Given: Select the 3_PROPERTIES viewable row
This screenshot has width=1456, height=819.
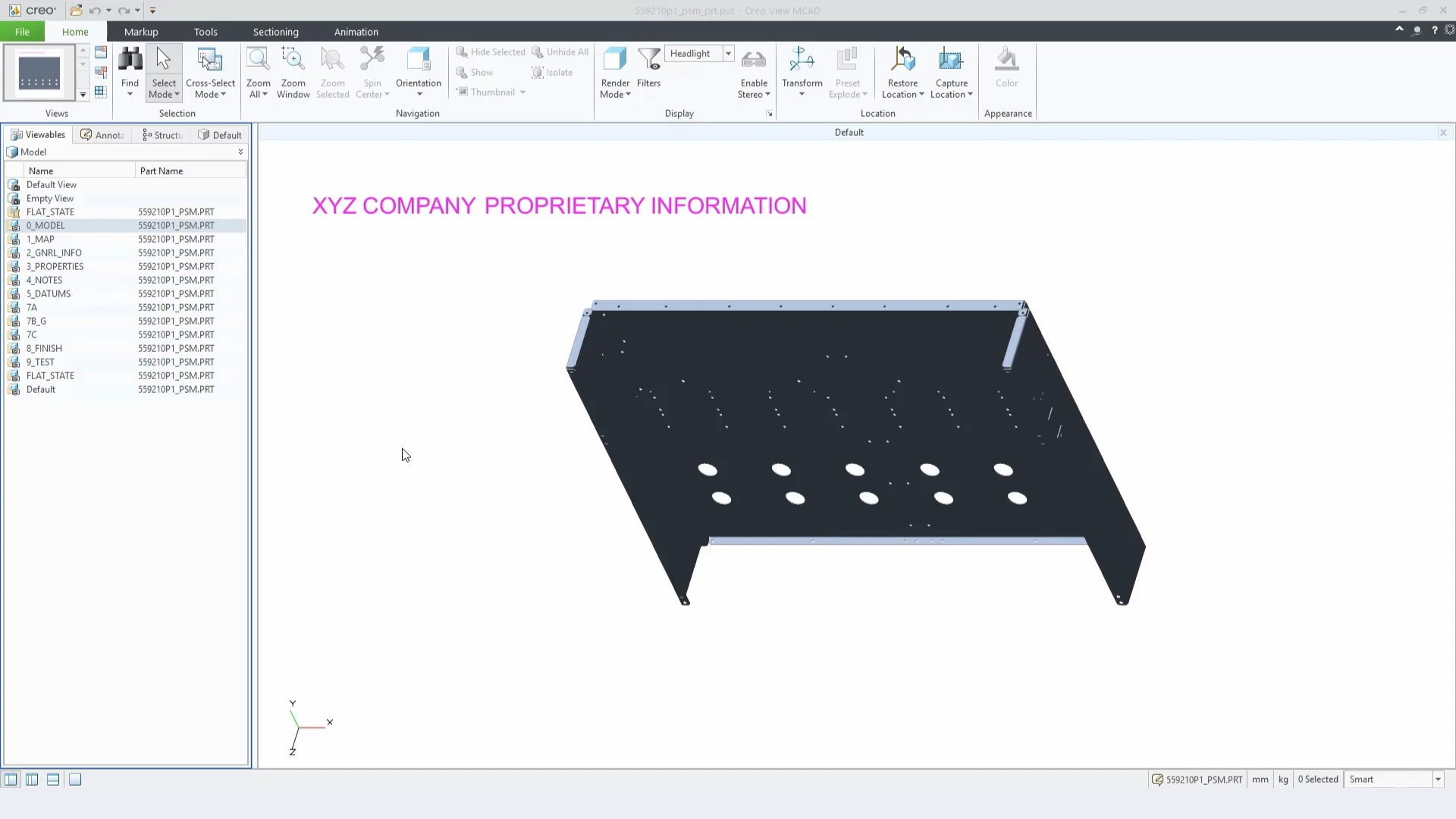Looking at the screenshot, I should coord(55,266).
